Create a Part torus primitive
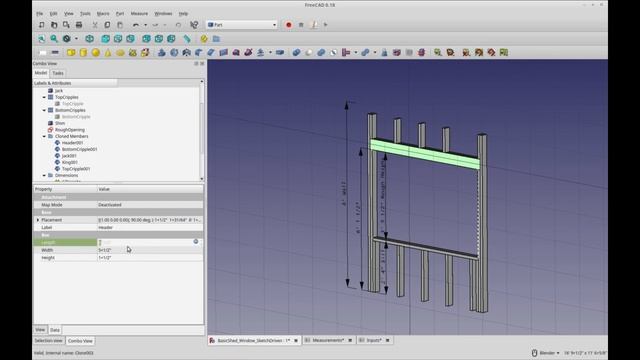The height and width of the screenshot is (360, 640). (120, 53)
